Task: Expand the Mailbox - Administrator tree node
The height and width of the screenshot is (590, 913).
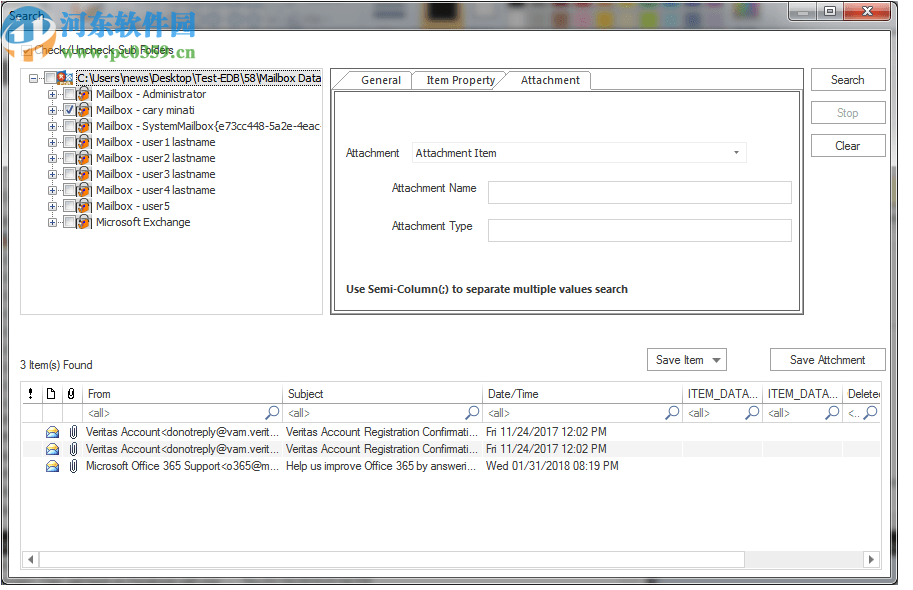Action: pos(51,94)
